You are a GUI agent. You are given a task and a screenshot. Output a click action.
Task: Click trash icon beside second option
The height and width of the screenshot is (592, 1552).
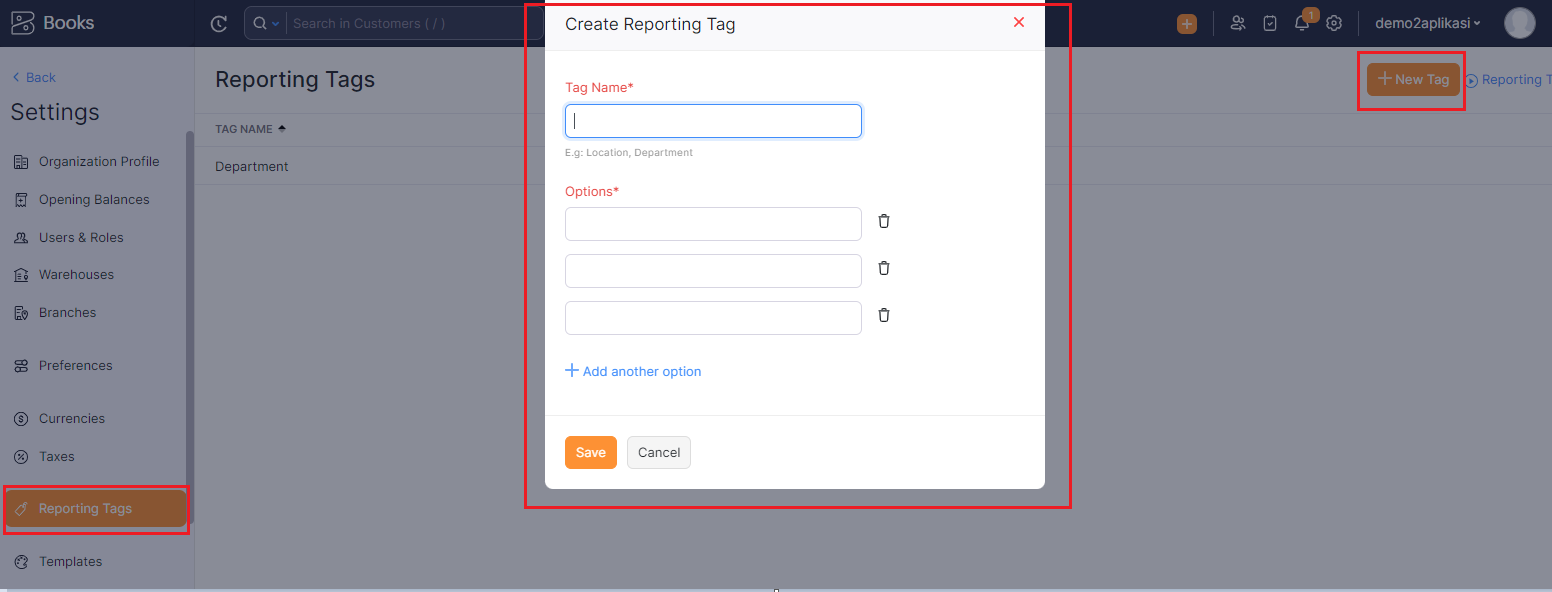[884, 268]
